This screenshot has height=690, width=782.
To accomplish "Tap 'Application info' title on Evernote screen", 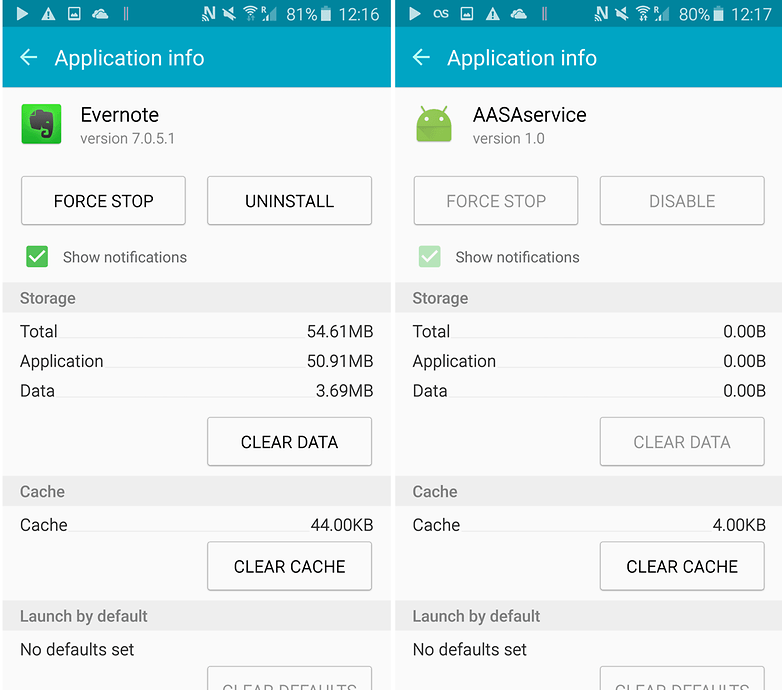I will click(x=130, y=58).
